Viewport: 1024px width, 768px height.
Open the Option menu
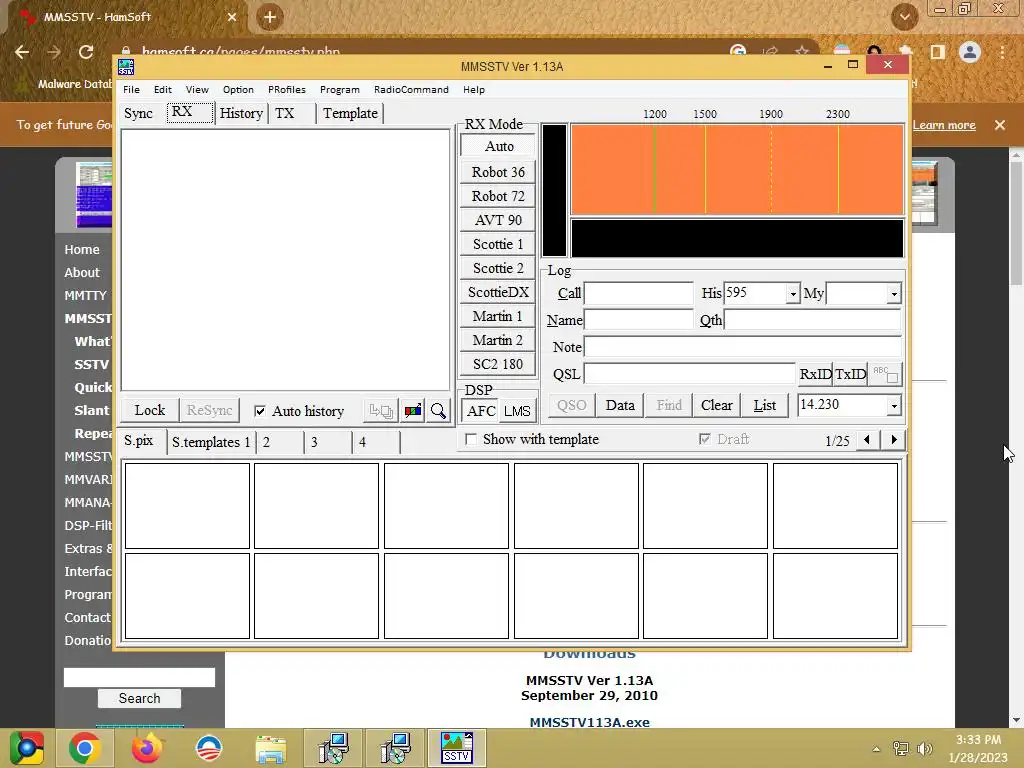click(x=238, y=89)
